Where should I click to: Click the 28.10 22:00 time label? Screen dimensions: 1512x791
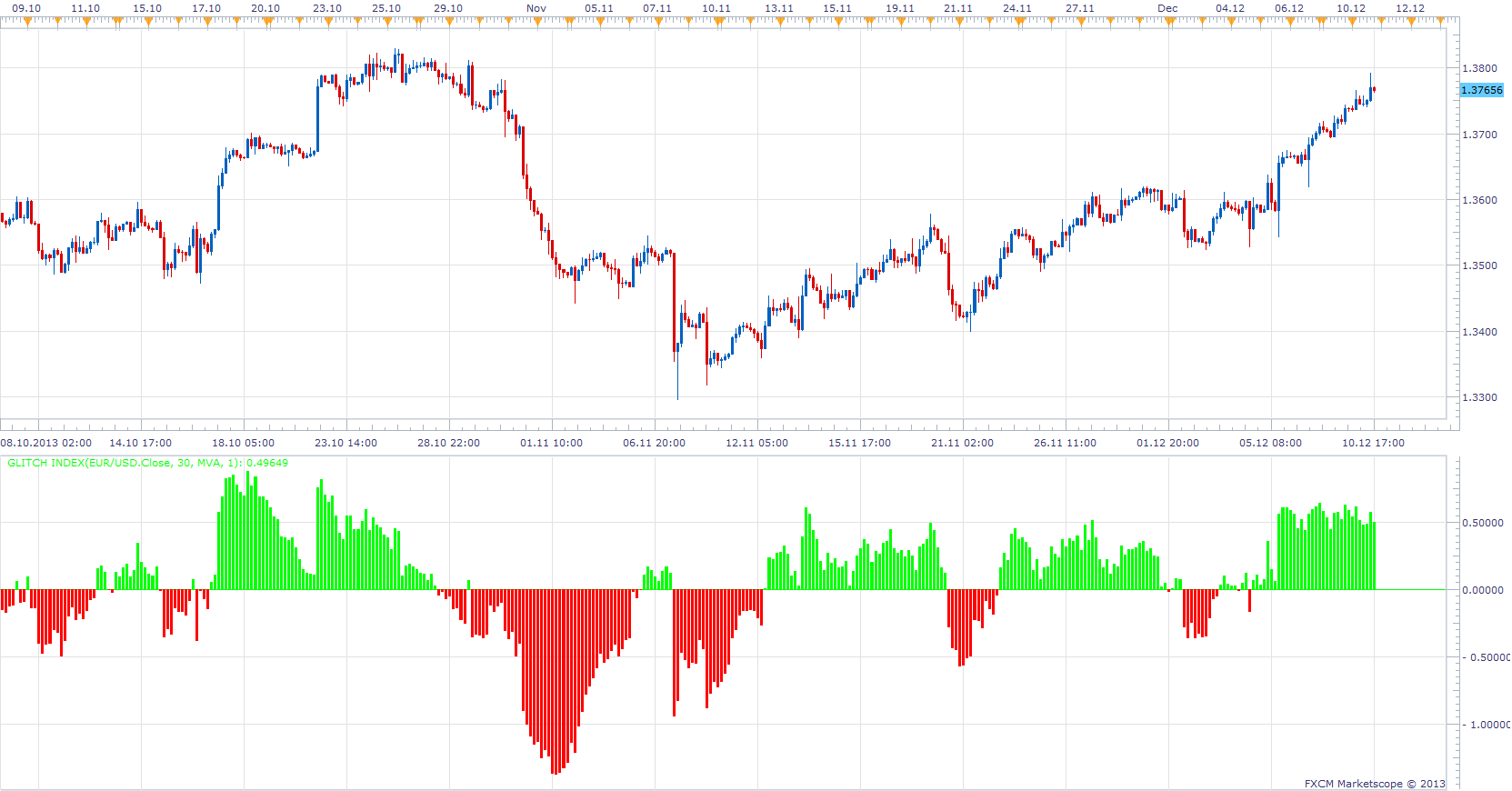[x=448, y=443]
